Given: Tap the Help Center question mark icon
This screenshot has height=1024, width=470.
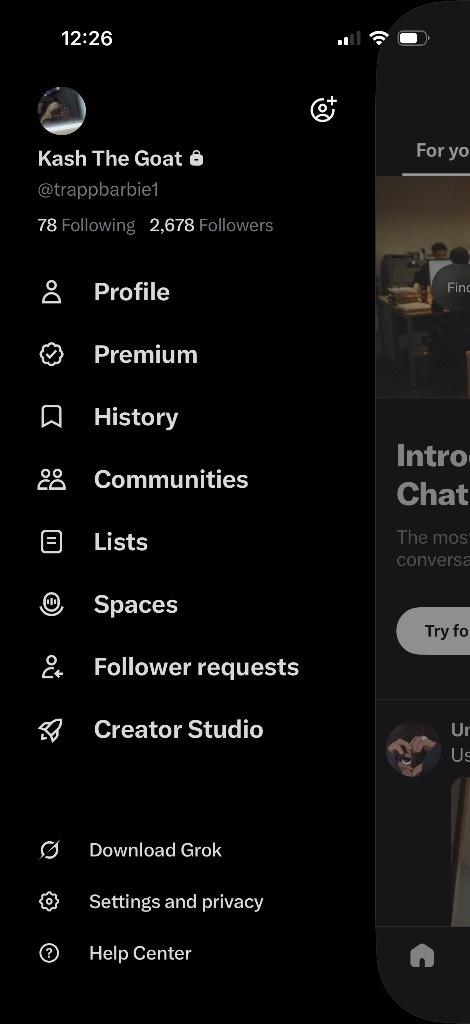Looking at the screenshot, I should click(49, 953).
